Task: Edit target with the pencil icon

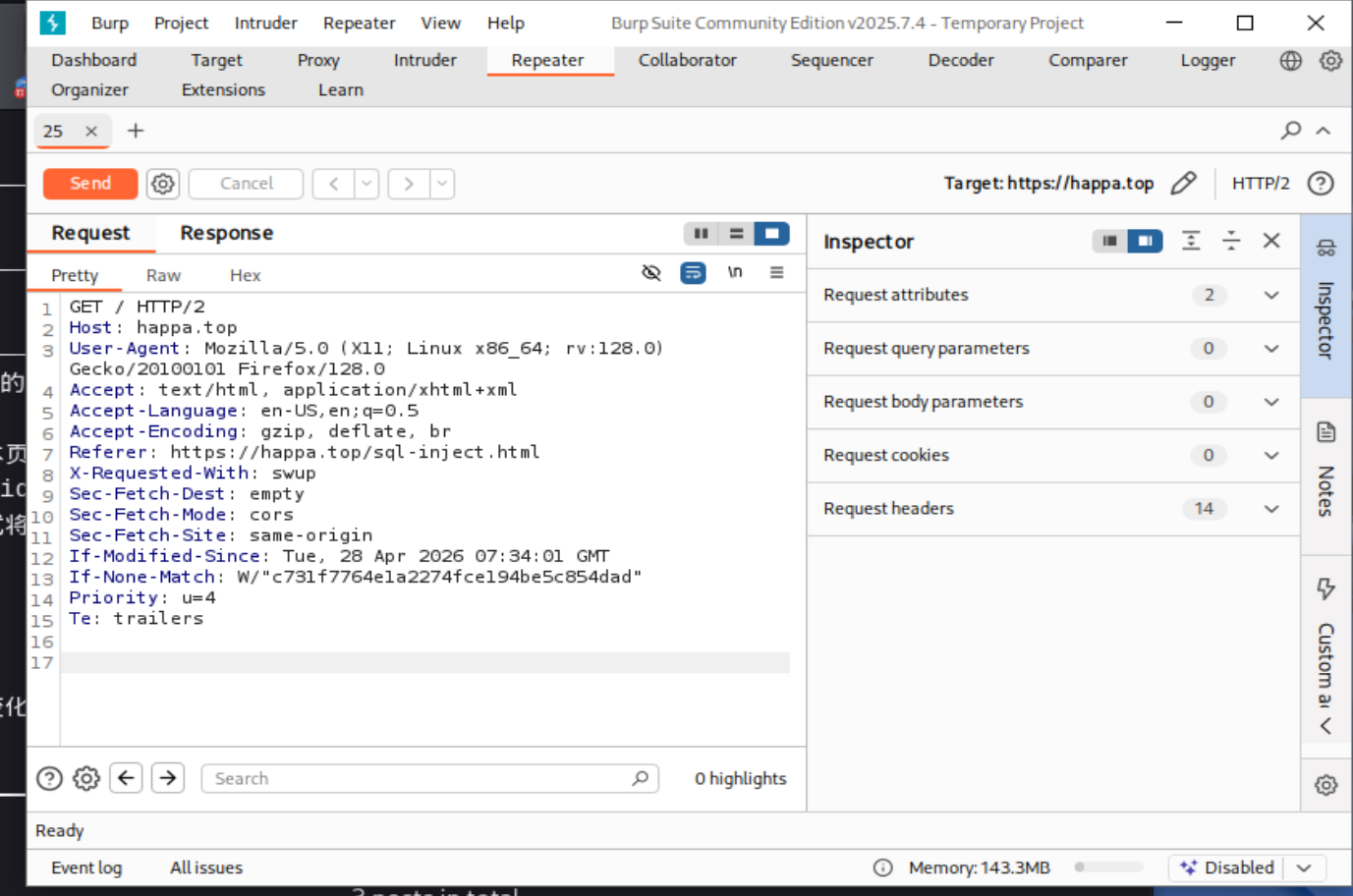Action: [x=1184, y=184]
